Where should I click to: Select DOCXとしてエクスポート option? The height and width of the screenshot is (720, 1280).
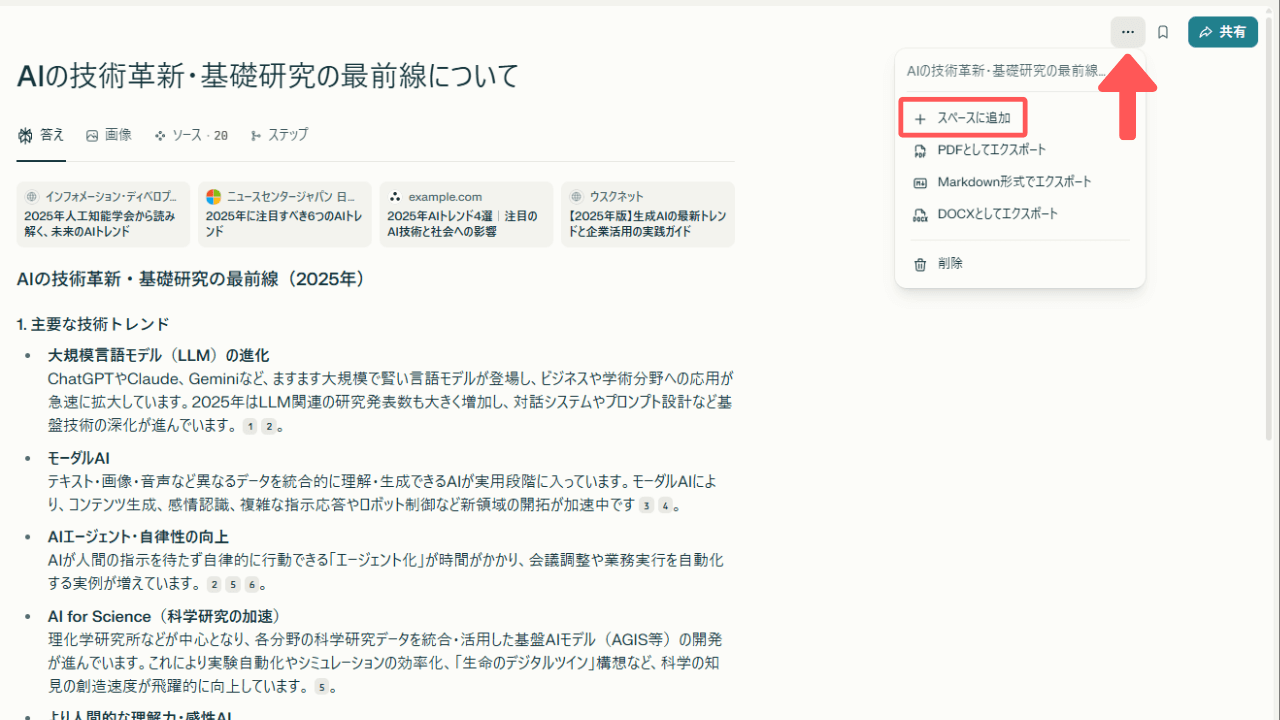coord(996,214)
